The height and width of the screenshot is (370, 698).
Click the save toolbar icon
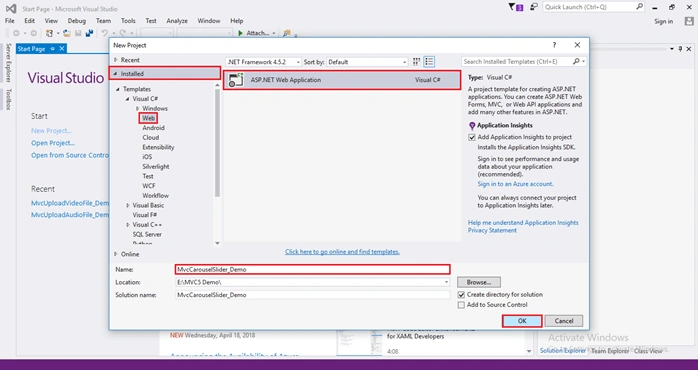click(78, 33)
